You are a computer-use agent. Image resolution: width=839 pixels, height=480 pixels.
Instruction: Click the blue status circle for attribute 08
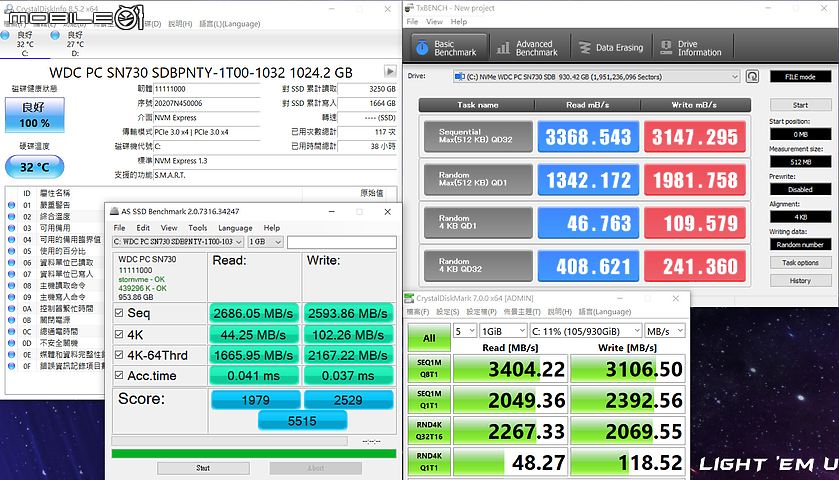coord(11,286)
